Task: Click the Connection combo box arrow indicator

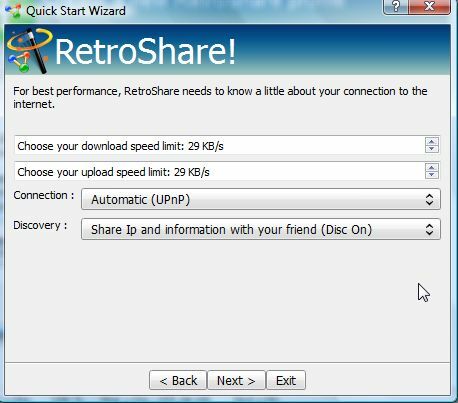Action: 430,199
